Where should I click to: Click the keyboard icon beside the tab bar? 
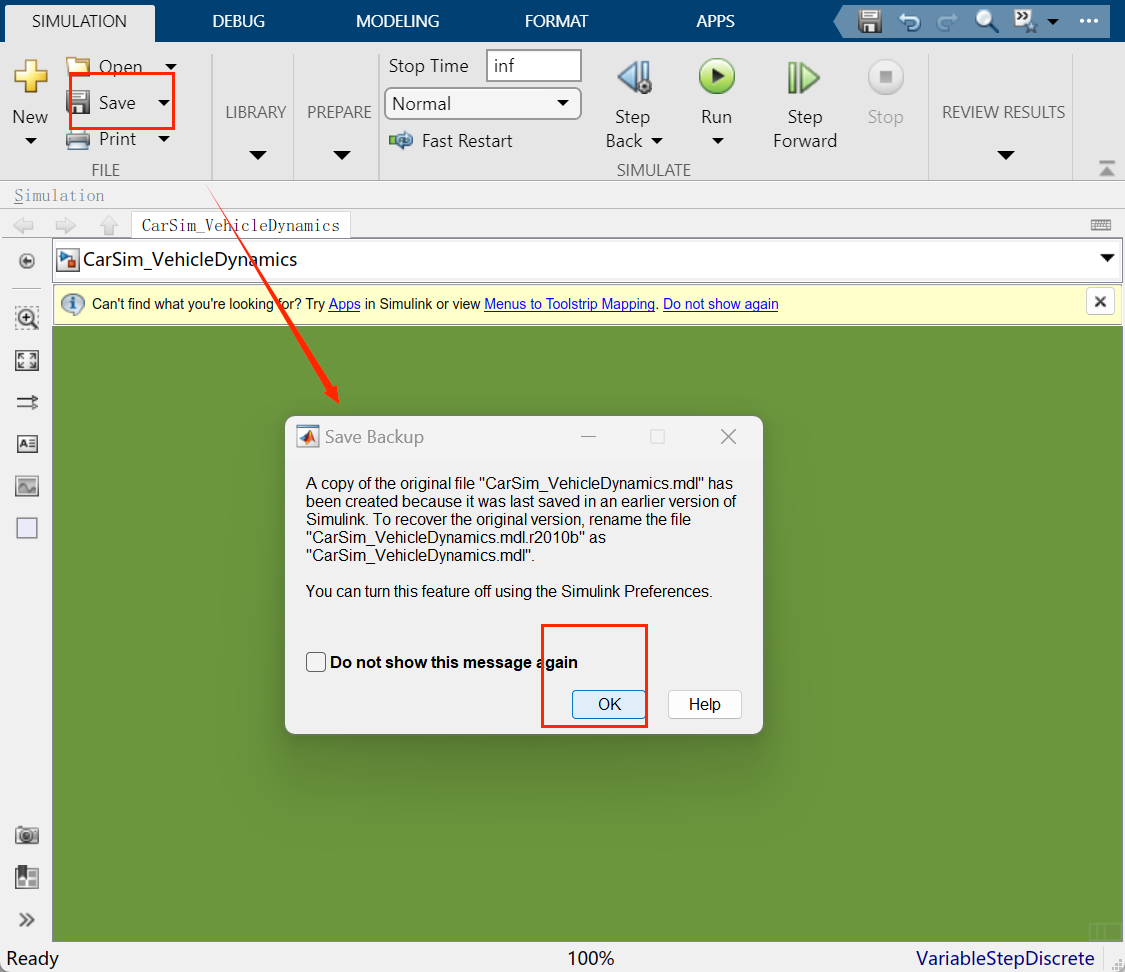tap(1101, 225)
